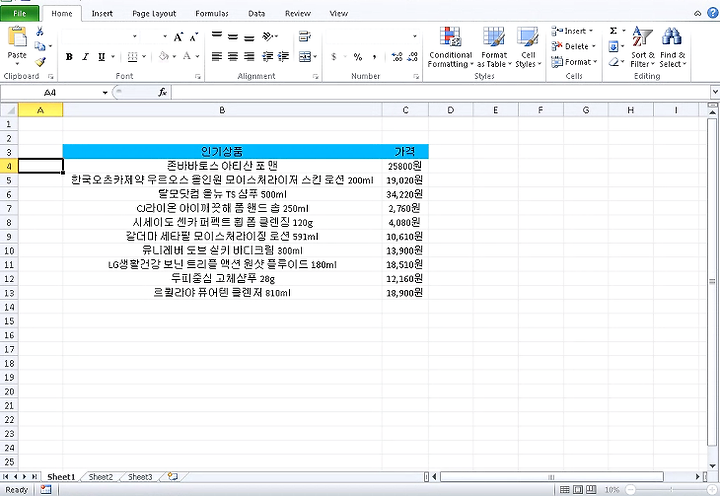Switch to the Review tab
Image resolution: width=720 pixels, height=496 pixels.
[x=298, y=13]
